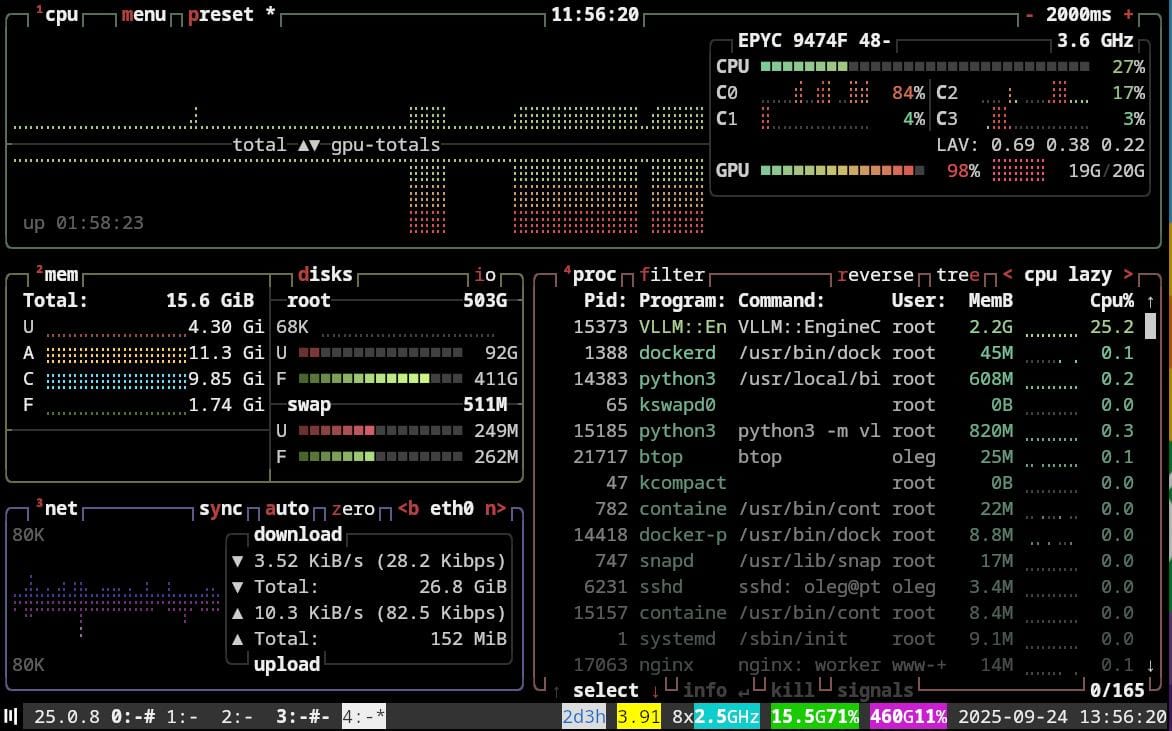1172x731 pixels.
Task: Select the dockerd process row
Action: (853, 353)
